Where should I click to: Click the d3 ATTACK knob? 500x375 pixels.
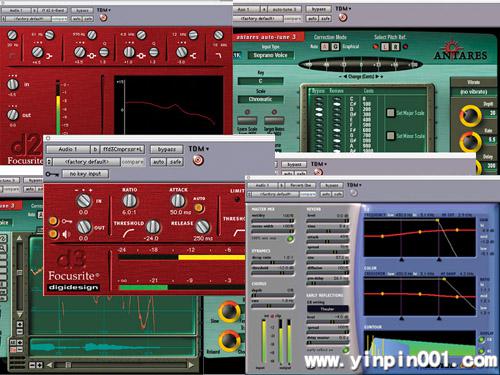click(x=178, y=201)
